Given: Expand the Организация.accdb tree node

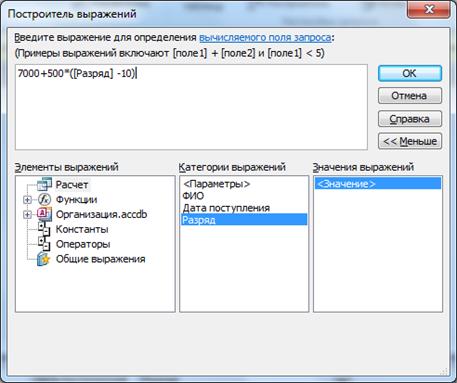Looking at the screenshot, I should [x=27, y=214].
